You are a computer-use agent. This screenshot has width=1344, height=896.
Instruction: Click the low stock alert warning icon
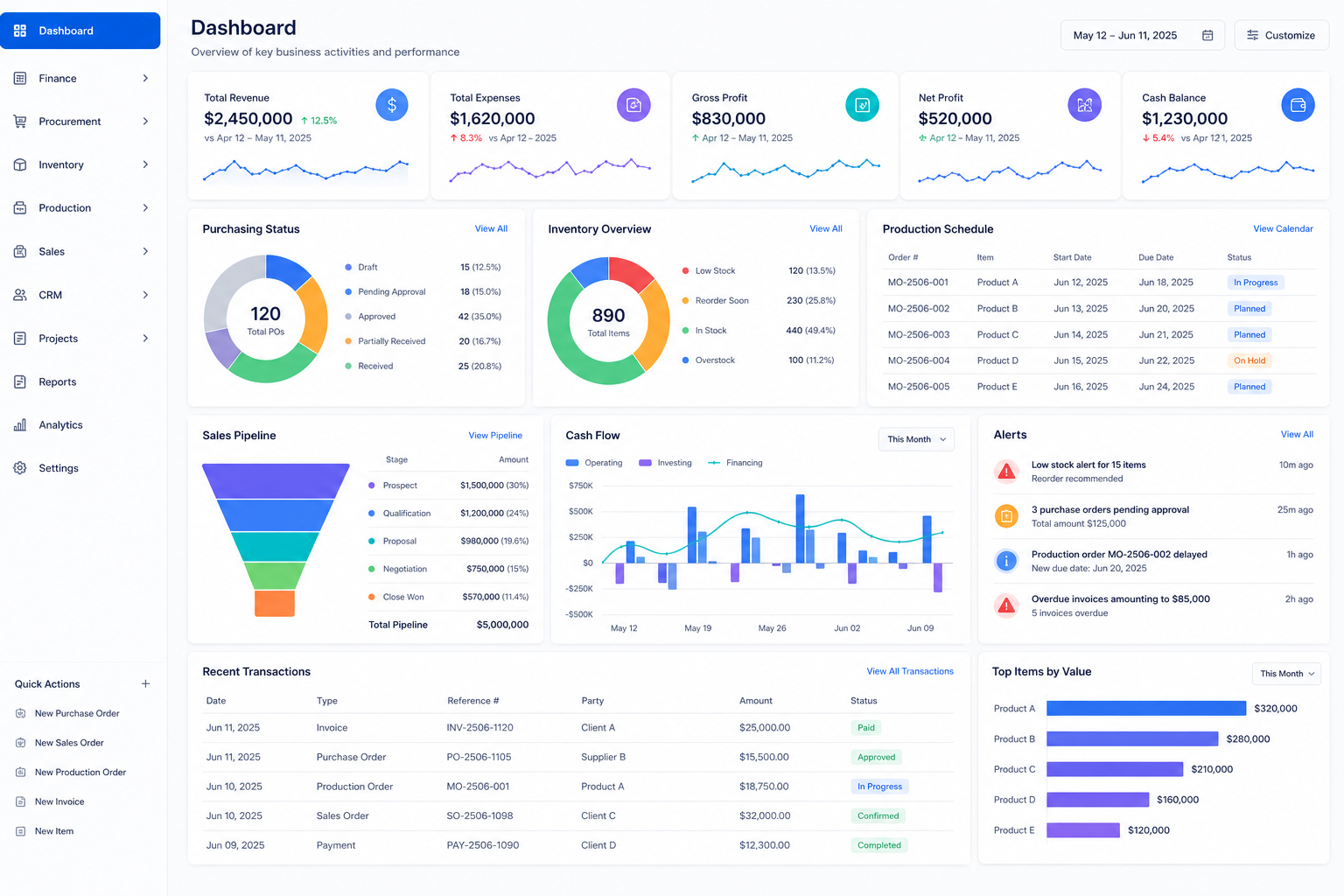tap(1006, 472)
